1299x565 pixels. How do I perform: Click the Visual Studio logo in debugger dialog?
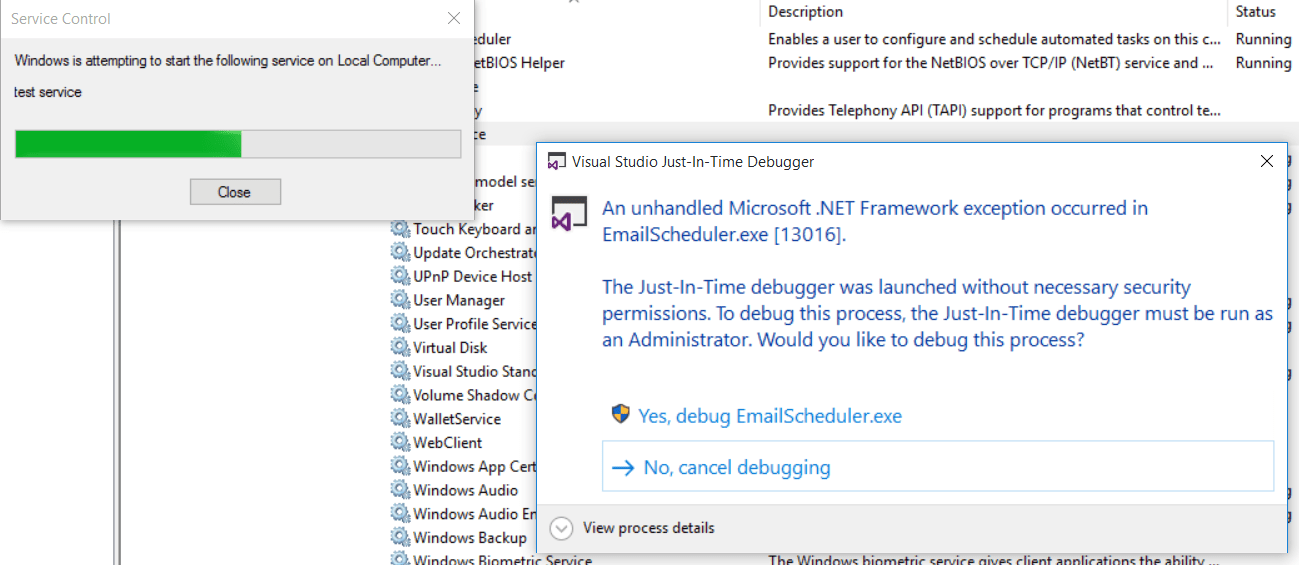tap(571, 214)
